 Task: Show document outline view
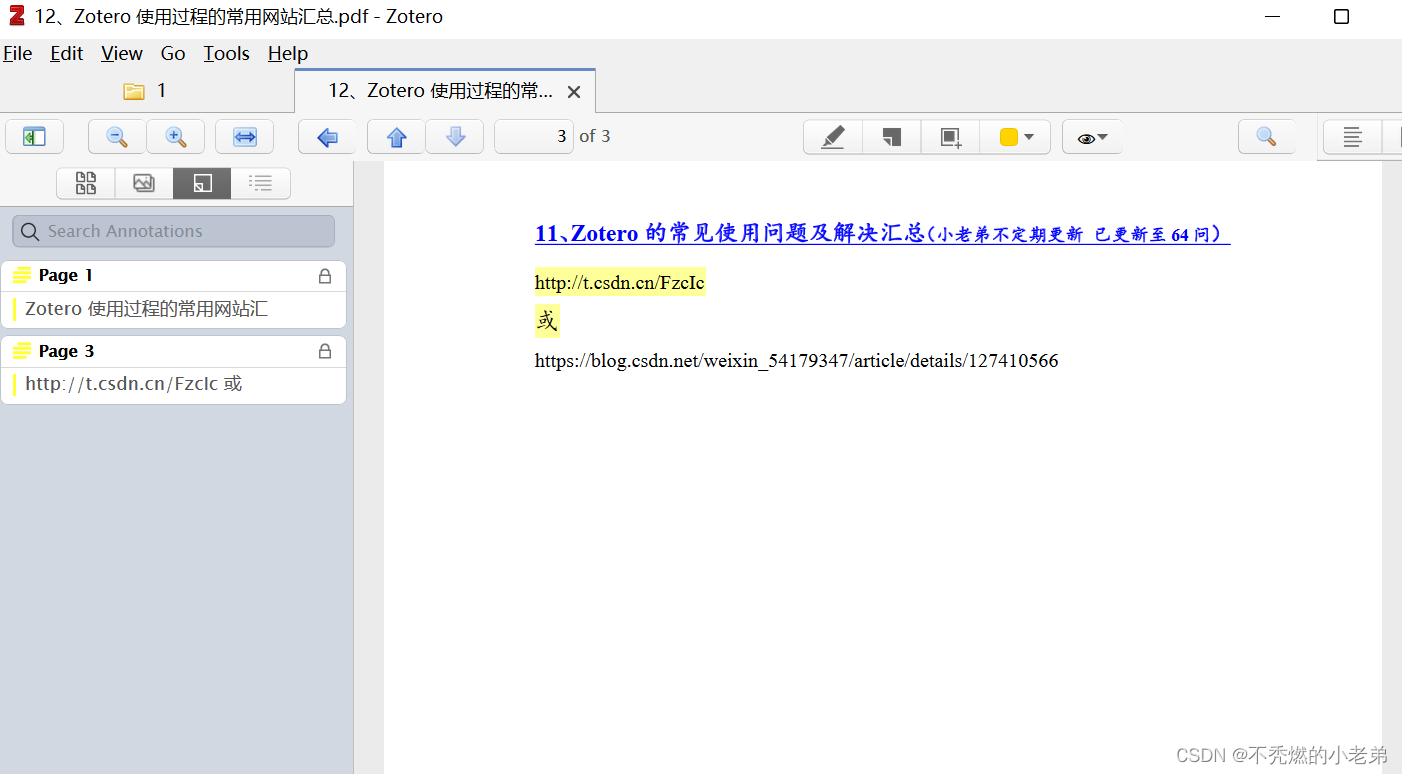261,183
